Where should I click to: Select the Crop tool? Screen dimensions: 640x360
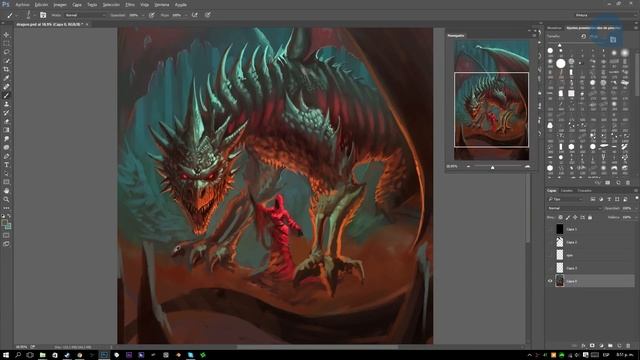click(6, 69)
